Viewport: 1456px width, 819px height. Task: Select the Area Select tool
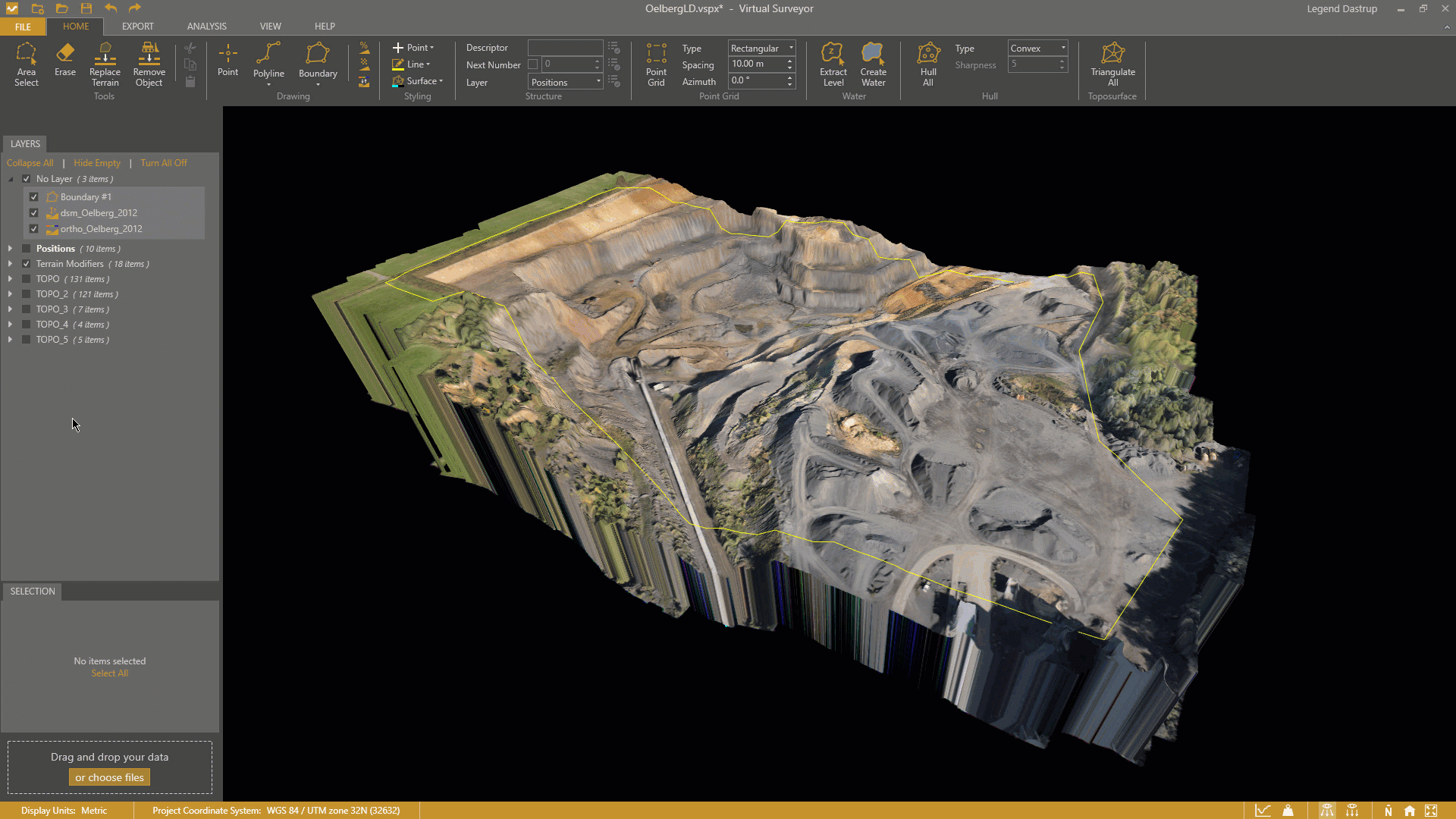[x=27, y=64]
